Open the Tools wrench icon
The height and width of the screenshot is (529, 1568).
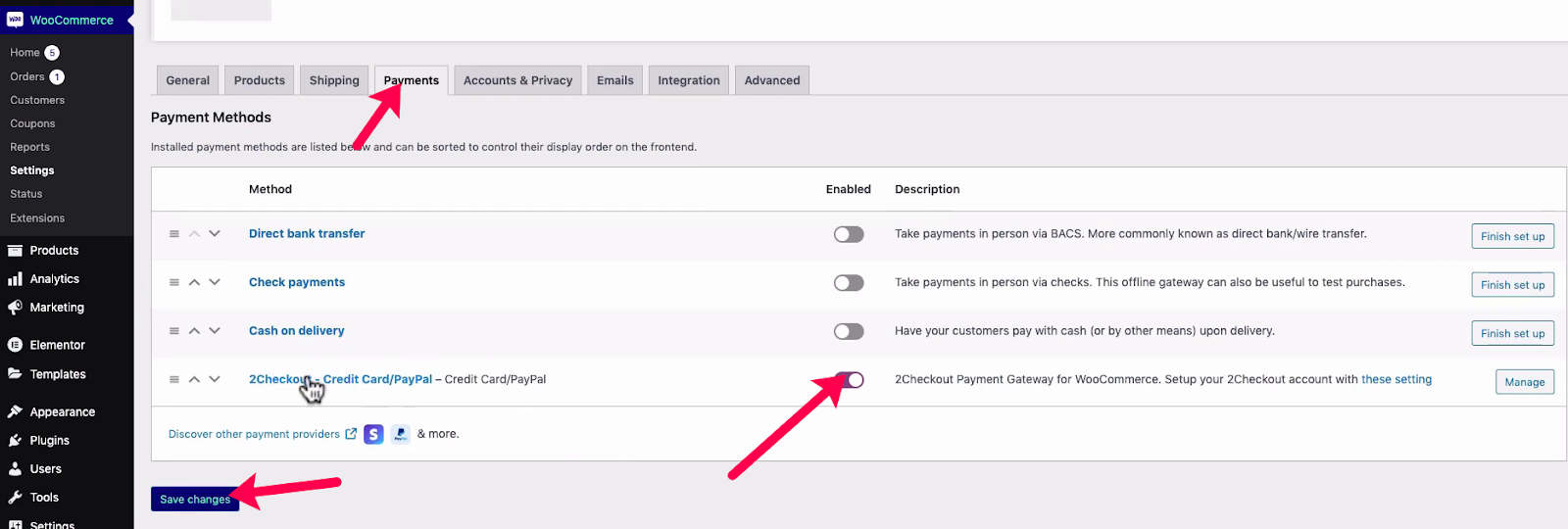pos(15,498)
